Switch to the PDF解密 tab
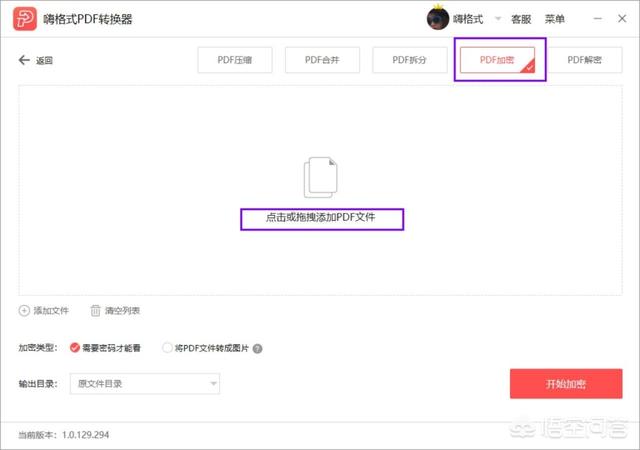640x450 pixels. coord(585,60)
